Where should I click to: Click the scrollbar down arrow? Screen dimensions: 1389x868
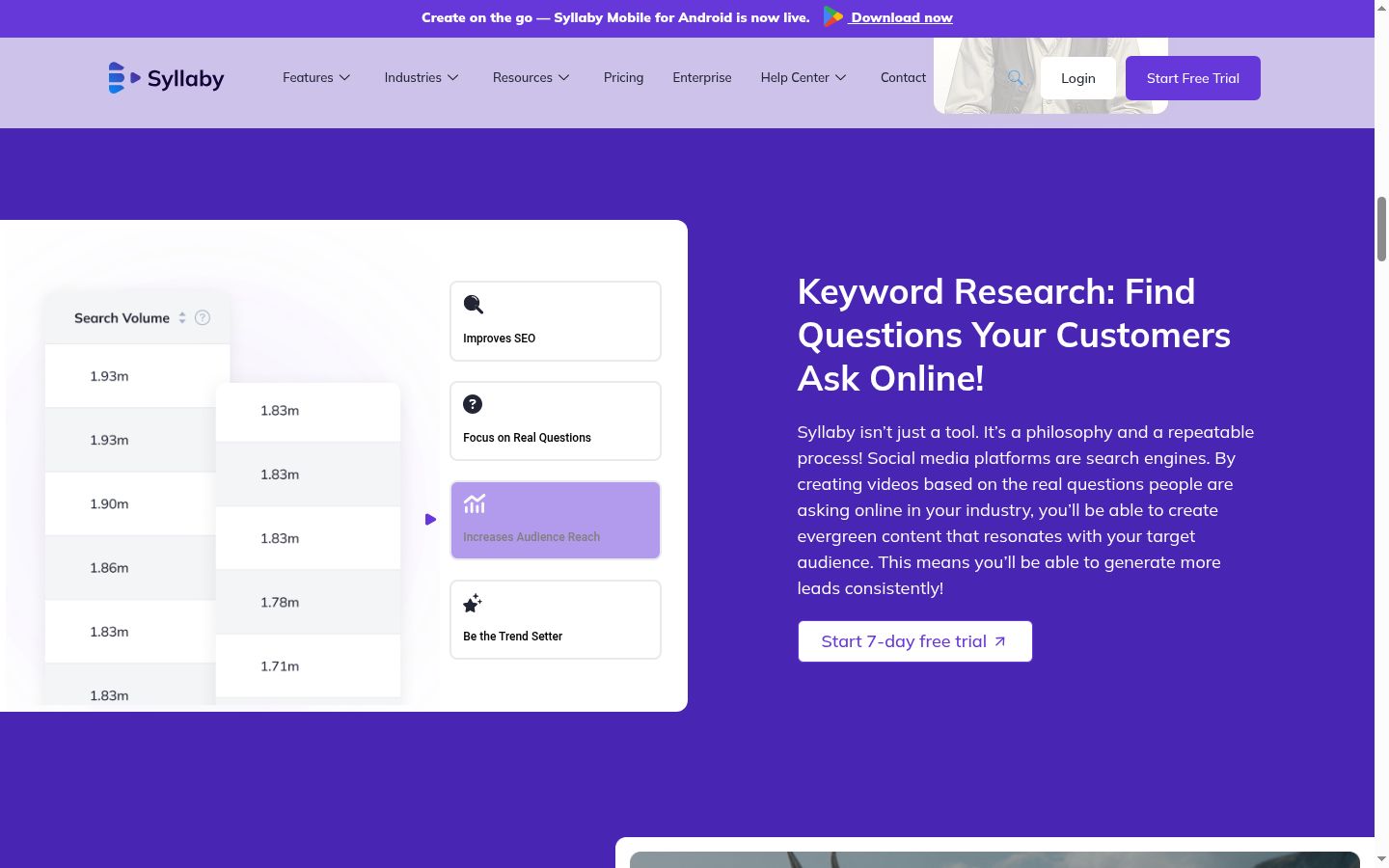tap(1381, 859)
